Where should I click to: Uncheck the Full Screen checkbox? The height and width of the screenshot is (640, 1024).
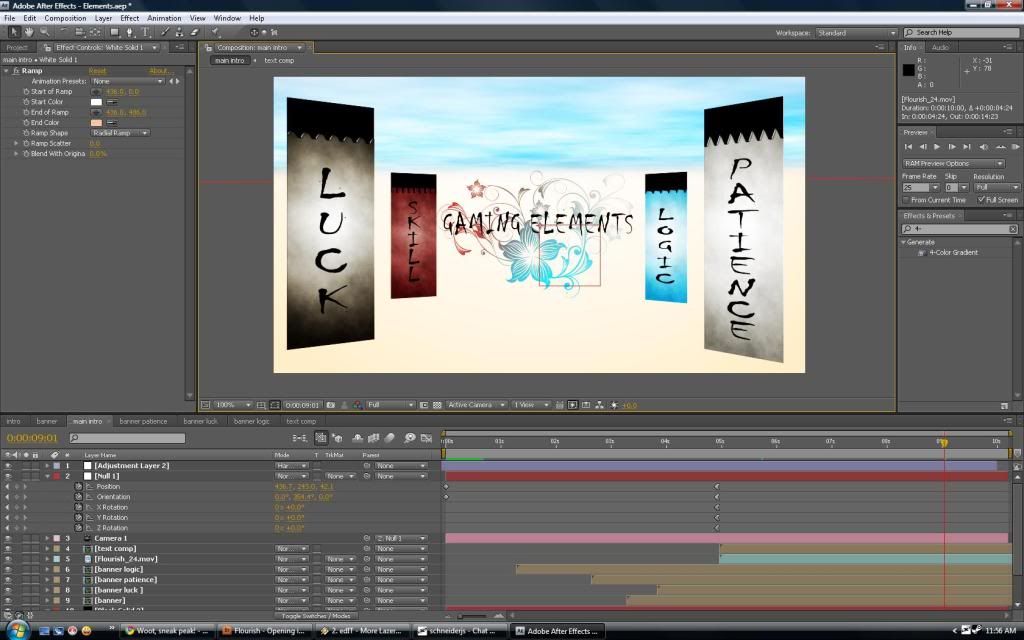981,200
